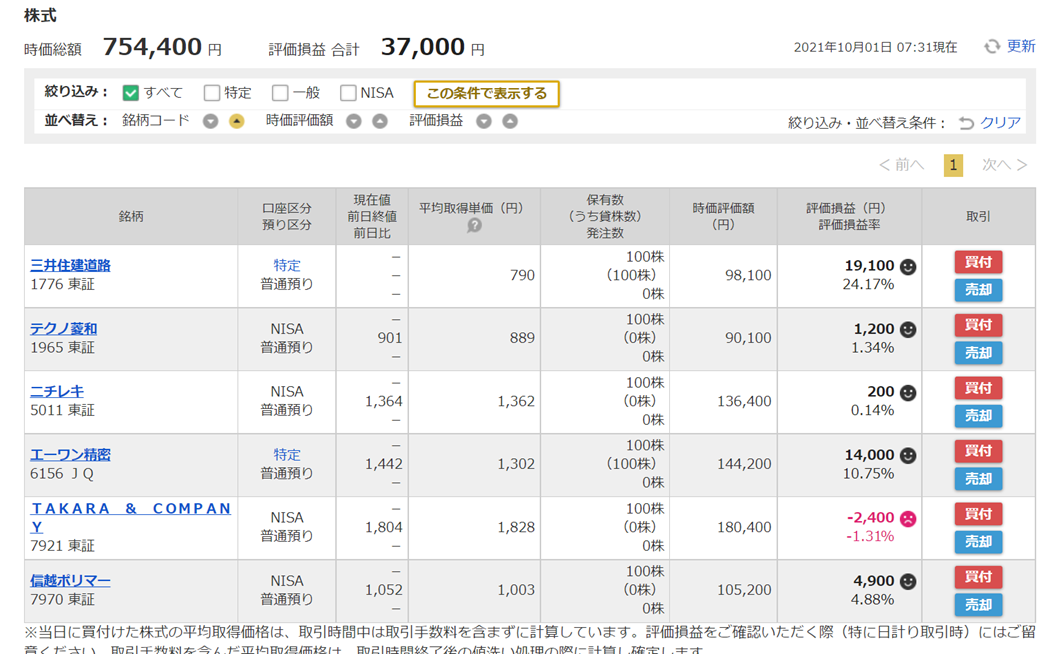
Task: Sort 銘柄コード ascending with up arrow
Action: coord(237,121)
